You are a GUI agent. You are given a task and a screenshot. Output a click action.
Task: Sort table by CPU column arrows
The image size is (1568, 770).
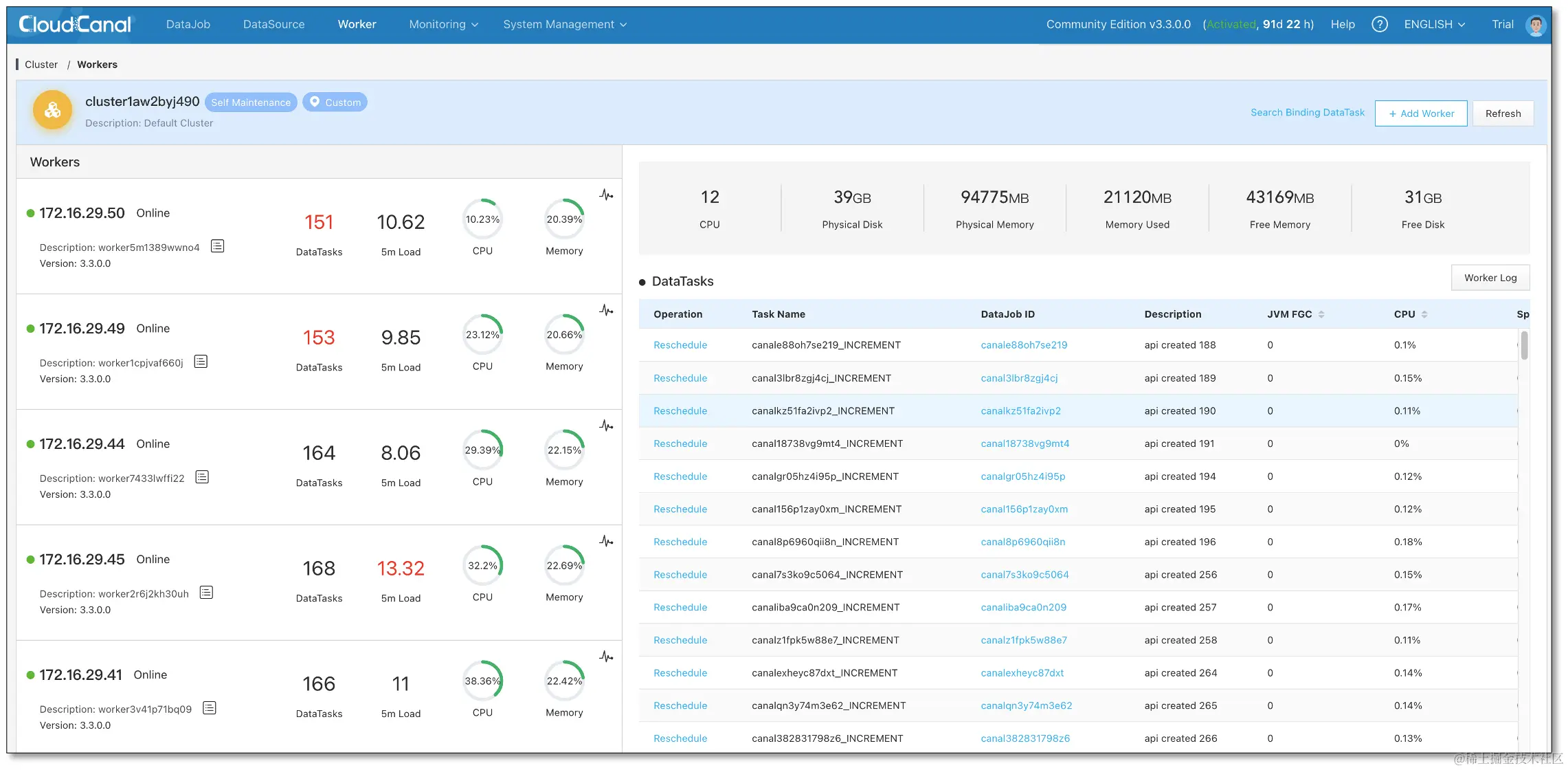tap(1424, 314)
